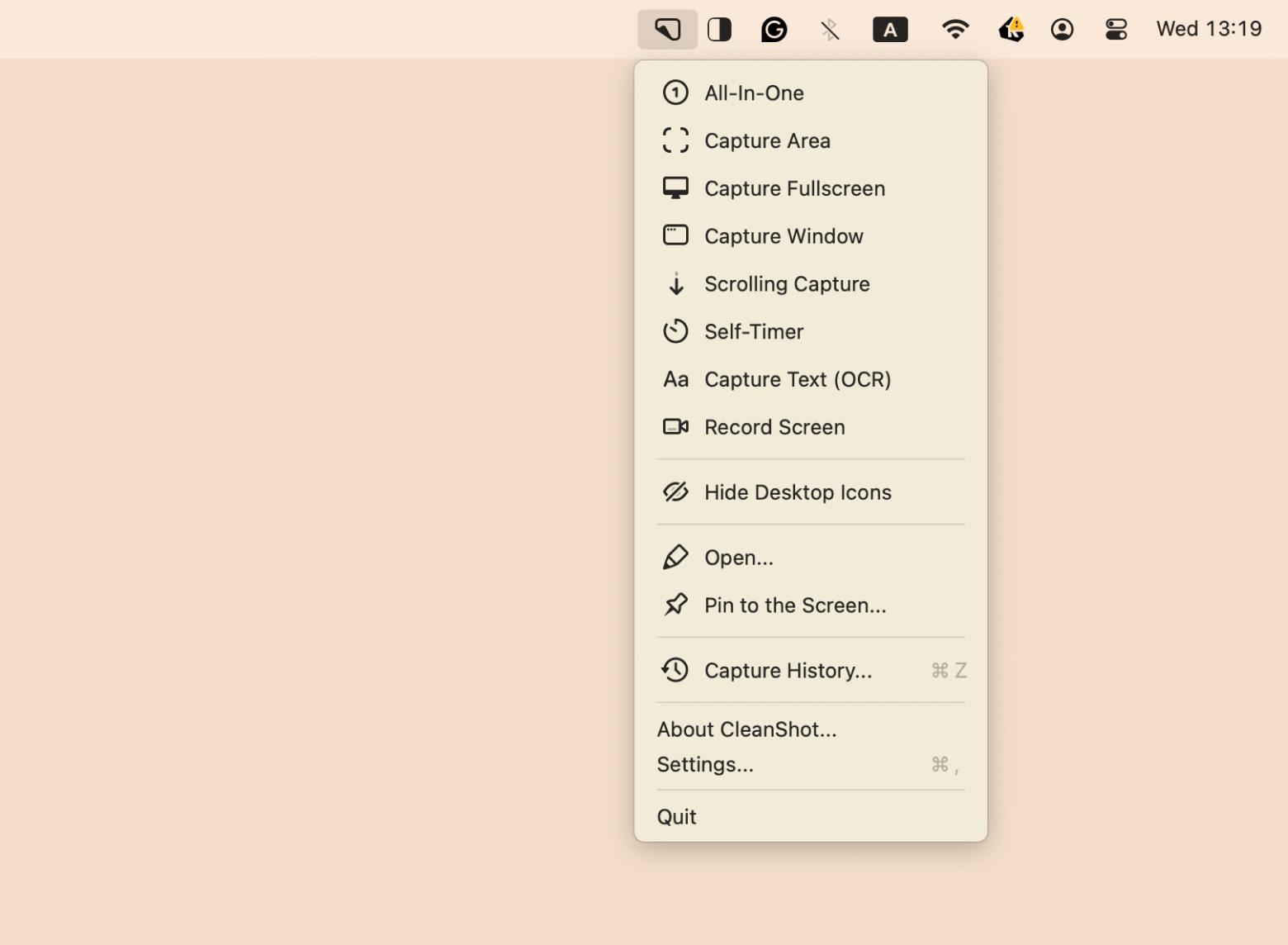Viewport: 1288px width, 945px height.
Task: Click the half-filled contrast icon in menu bar
Action: click(x=719, y=30)
